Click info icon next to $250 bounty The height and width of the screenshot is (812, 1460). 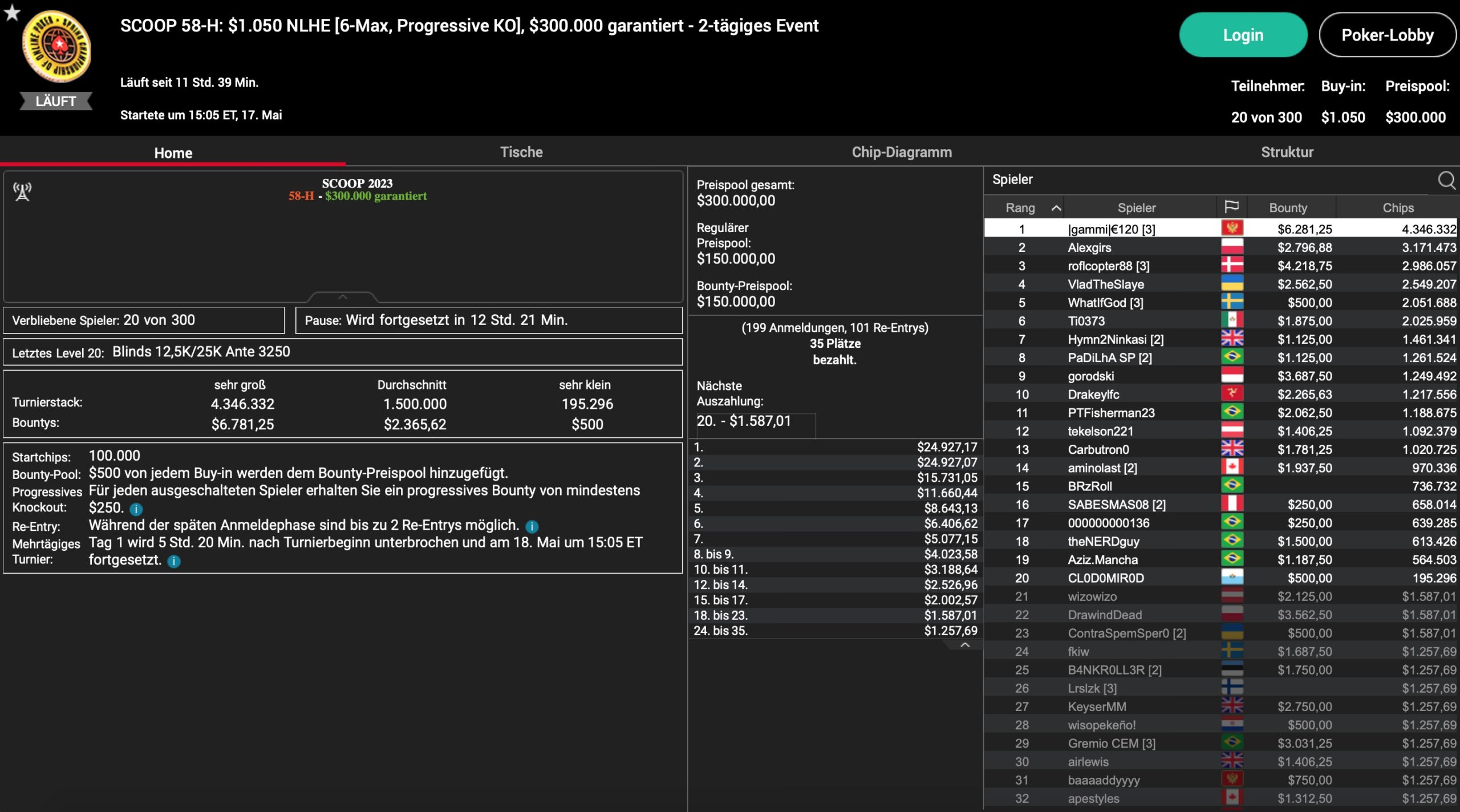136,509
